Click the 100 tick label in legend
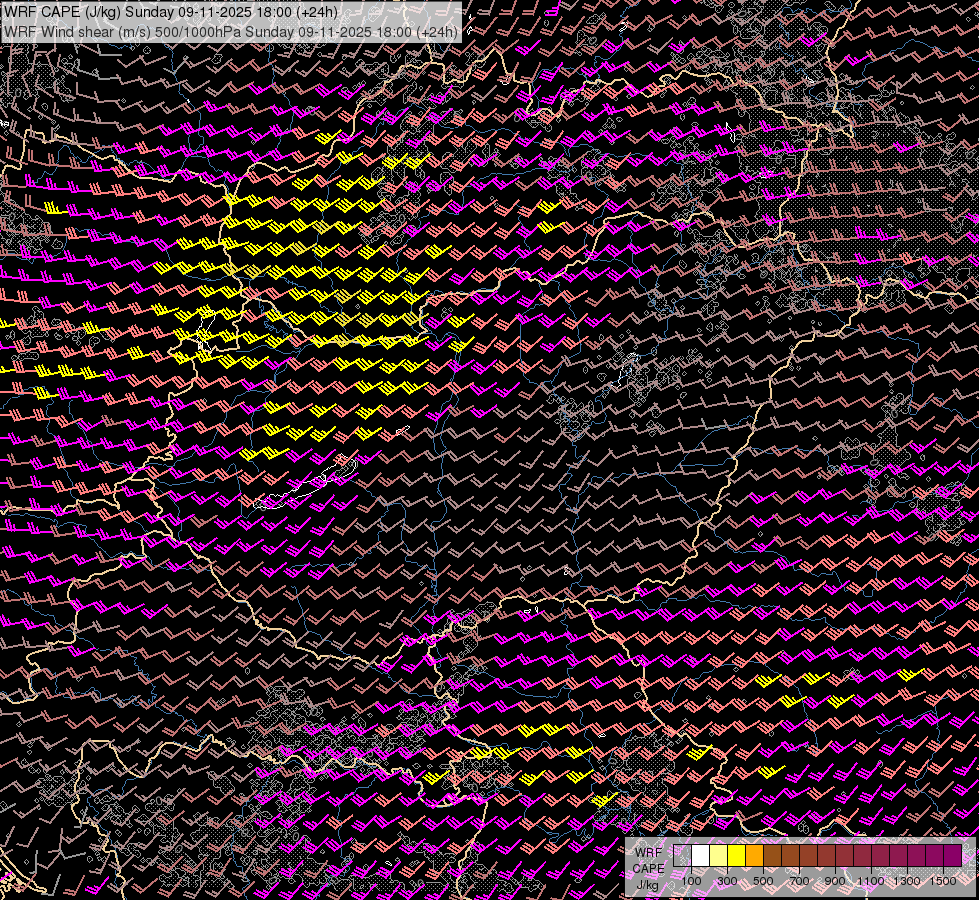The width and height of the screenshot is (979, 900). (x=691, y=881)
